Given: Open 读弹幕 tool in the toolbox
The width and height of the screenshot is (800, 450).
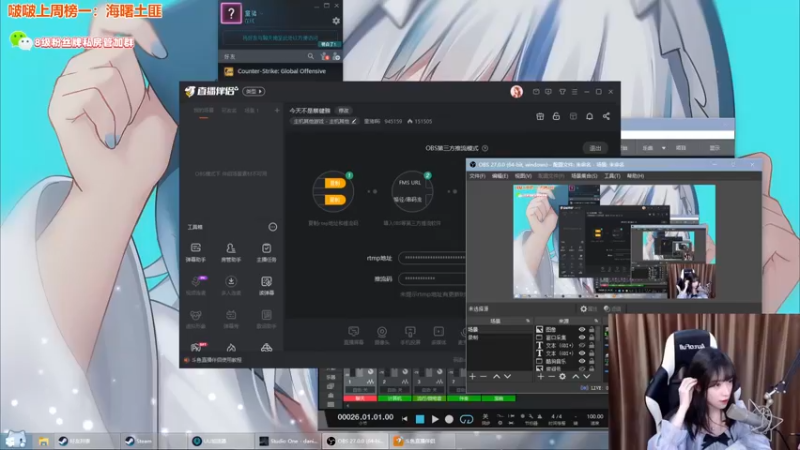Looking at the screenshot, I should [266, 286].
